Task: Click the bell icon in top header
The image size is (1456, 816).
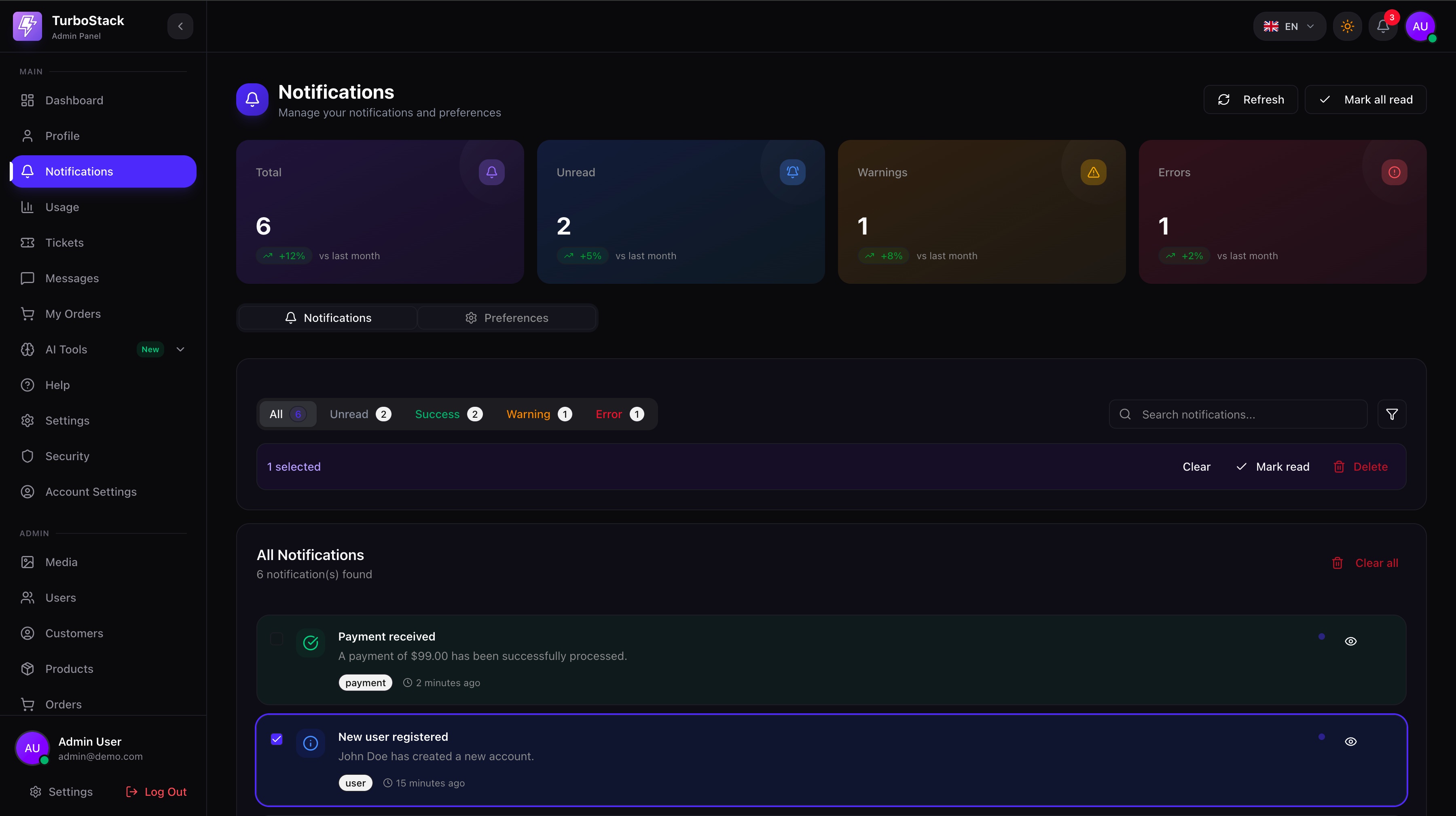Action: (x=1382, y=26)
